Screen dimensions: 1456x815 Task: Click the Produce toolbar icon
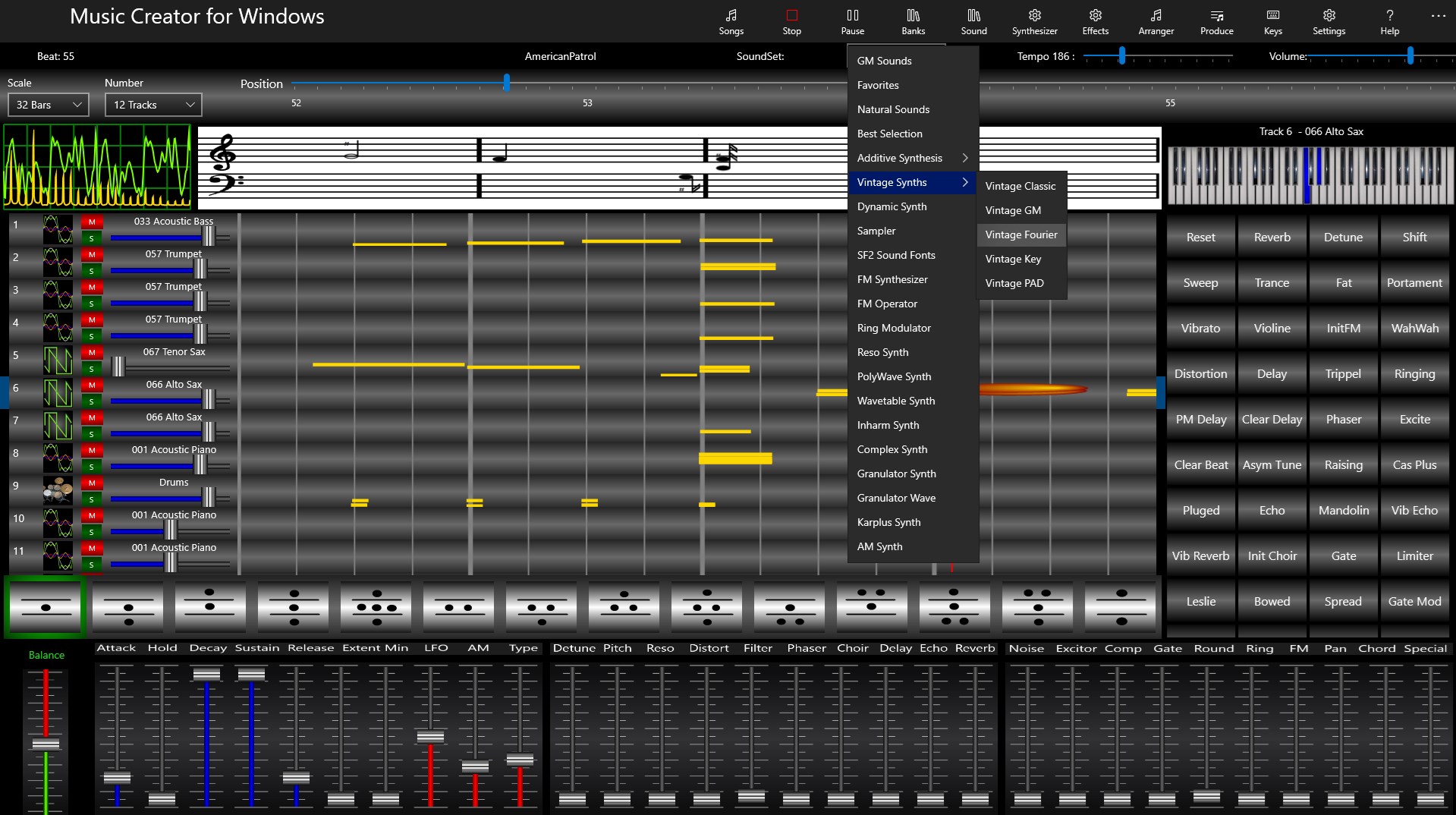click(1215, 20)
